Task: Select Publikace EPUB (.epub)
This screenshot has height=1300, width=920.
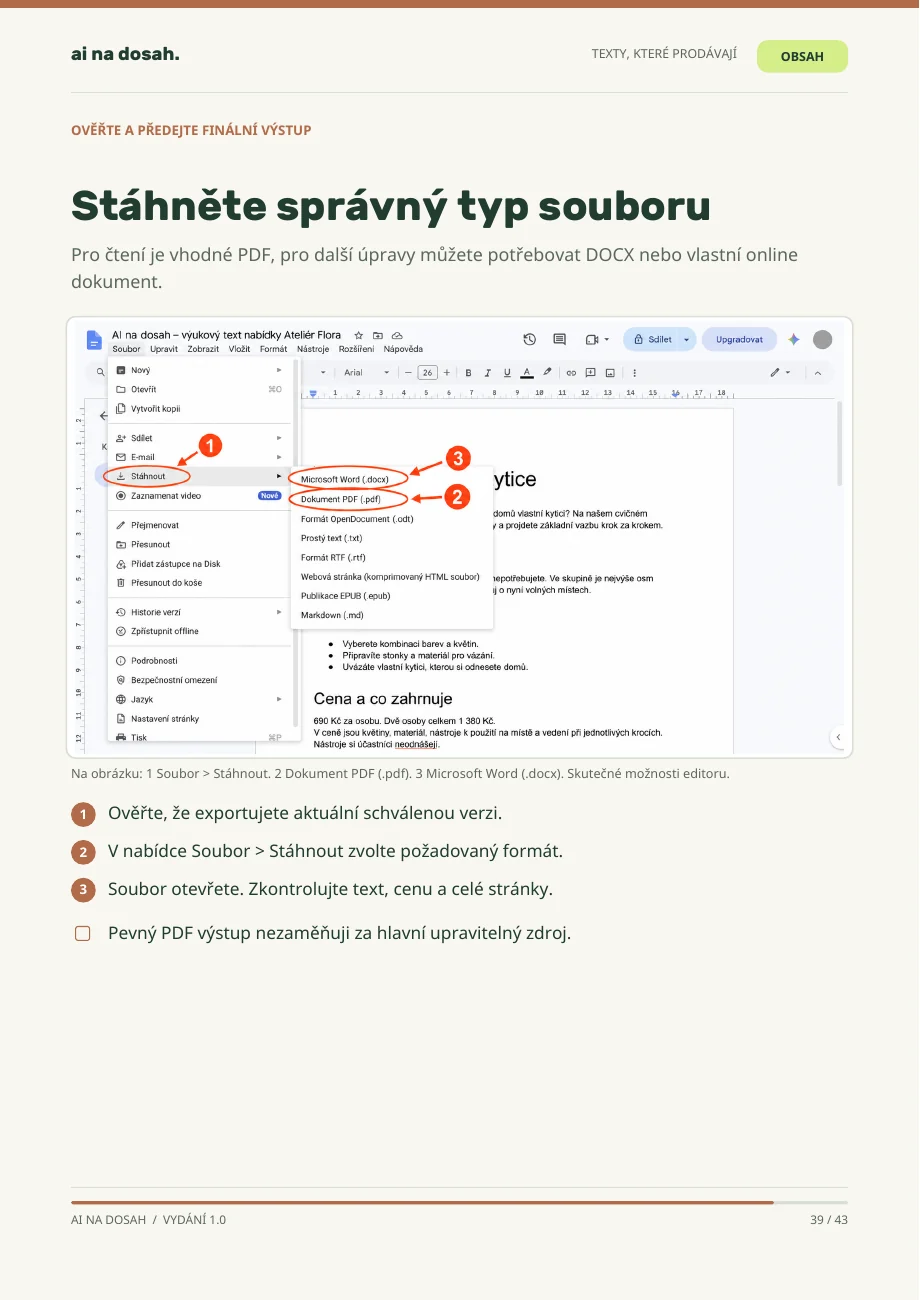Action: click(345, 596)
